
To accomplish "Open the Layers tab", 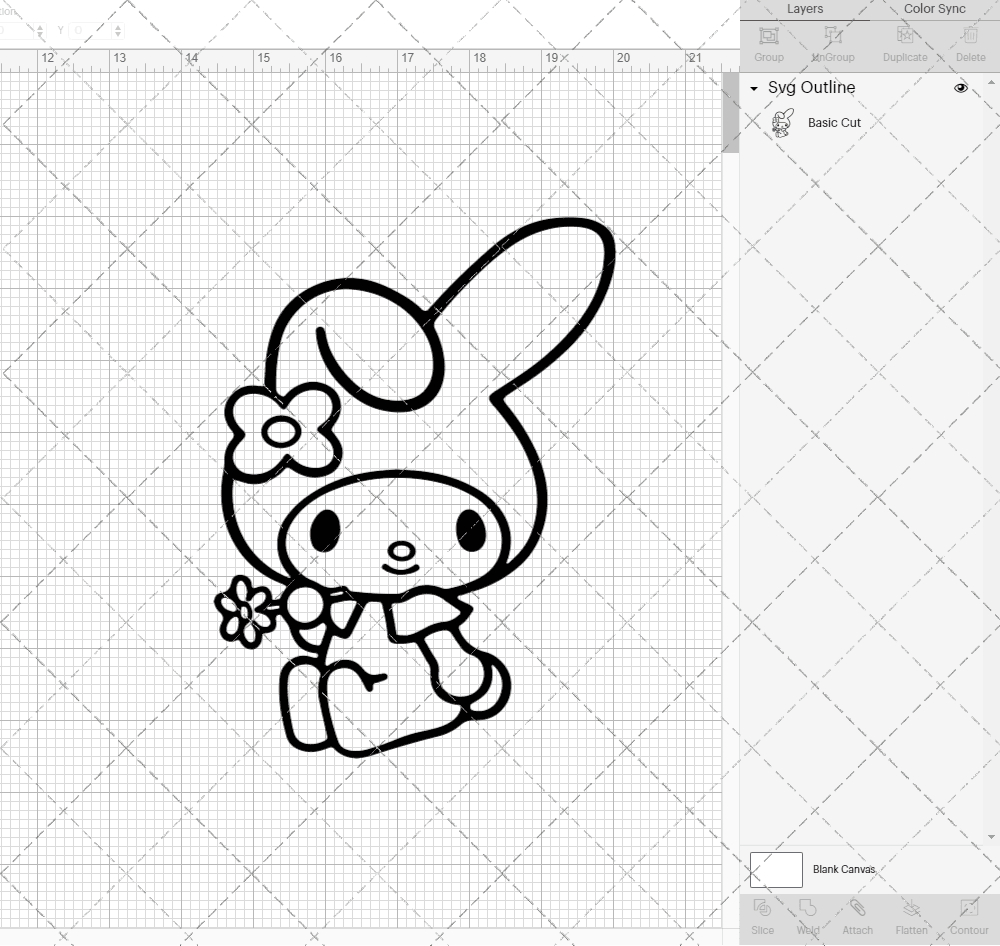I will click(x=805, y=9).
